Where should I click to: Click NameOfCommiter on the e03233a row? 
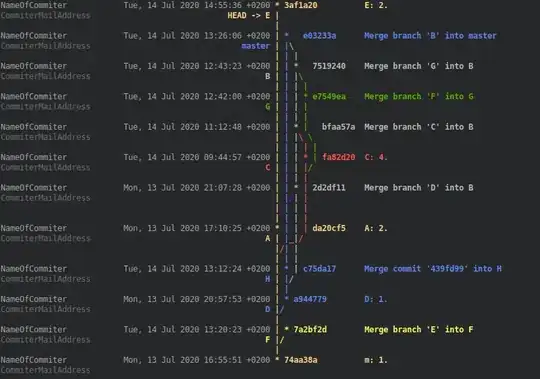tap(34, 36)
